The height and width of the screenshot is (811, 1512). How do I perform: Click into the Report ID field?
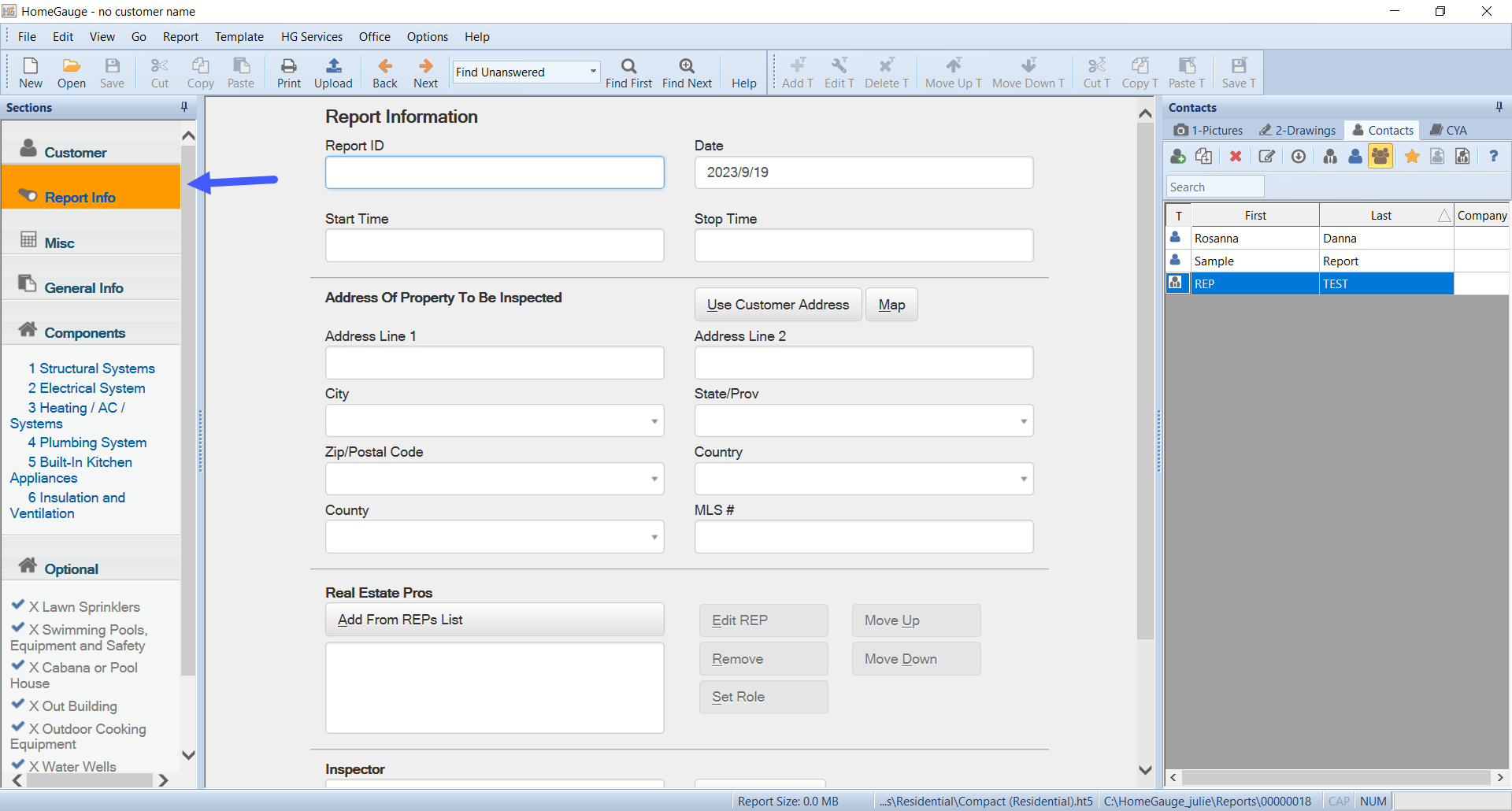[x=494, y=172]
